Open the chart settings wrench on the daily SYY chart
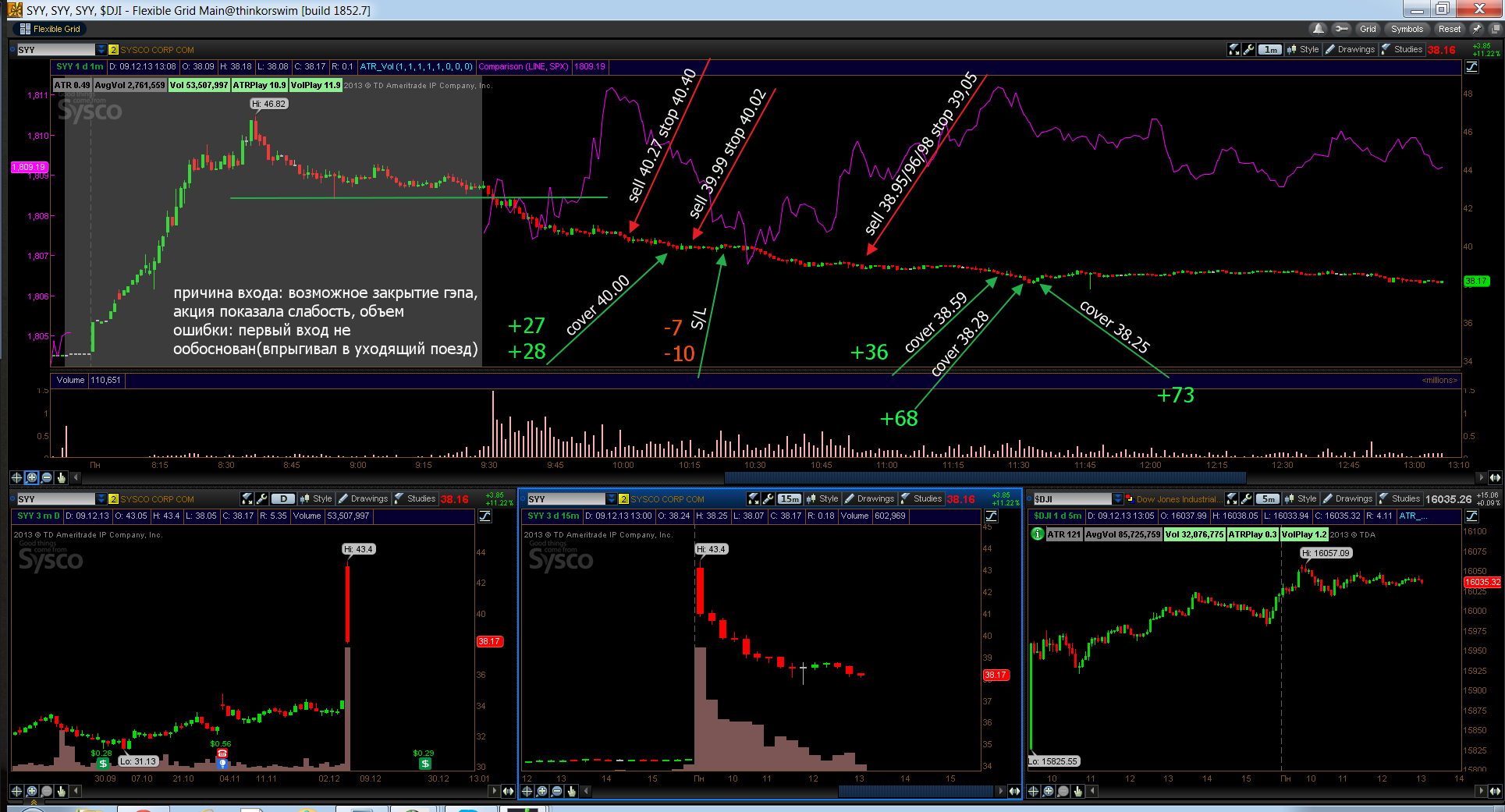 coord(262,498)
